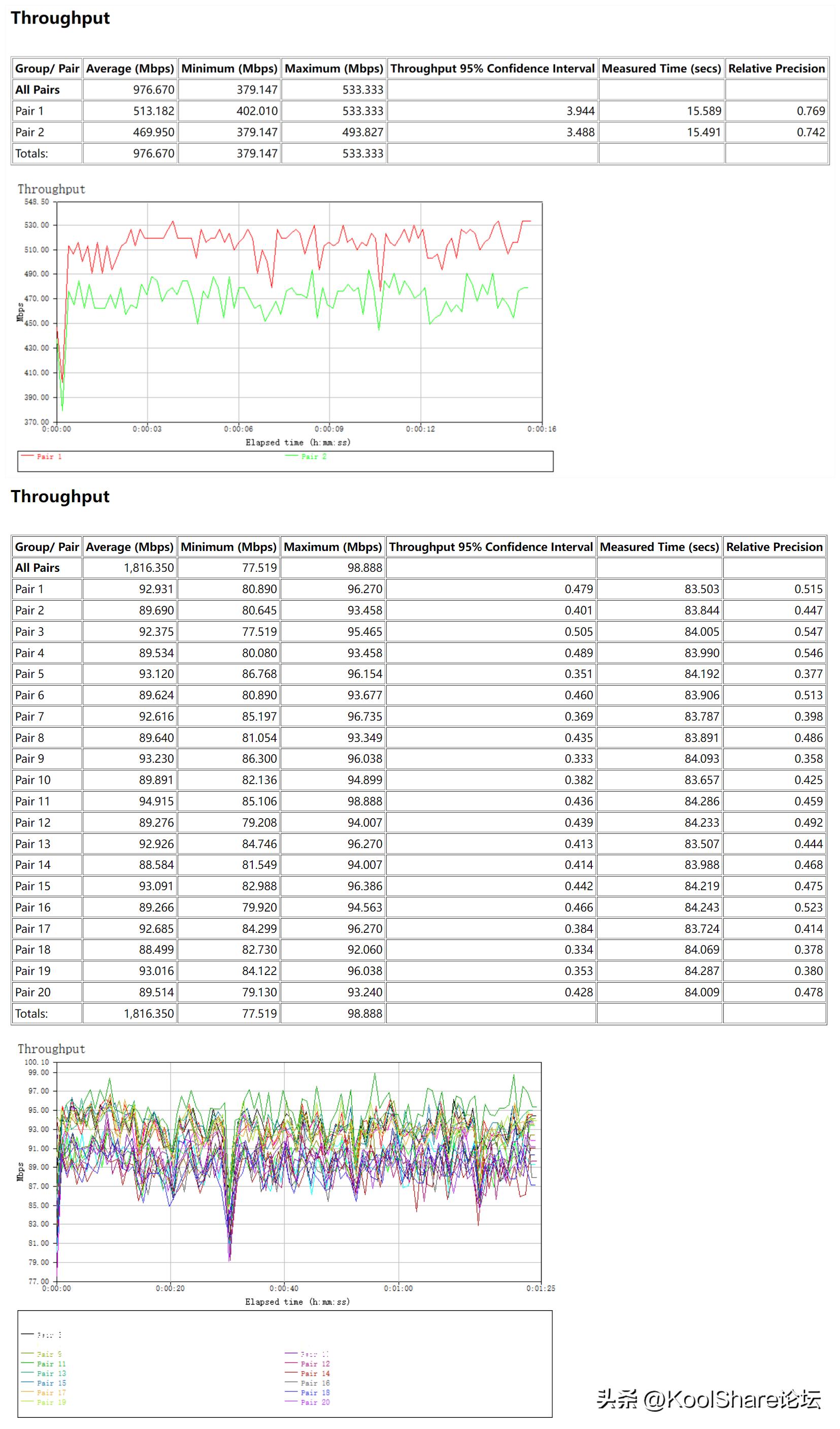
Task: Select "1,816.350" in the second table's All Pairs row
Action: point(149,568)
